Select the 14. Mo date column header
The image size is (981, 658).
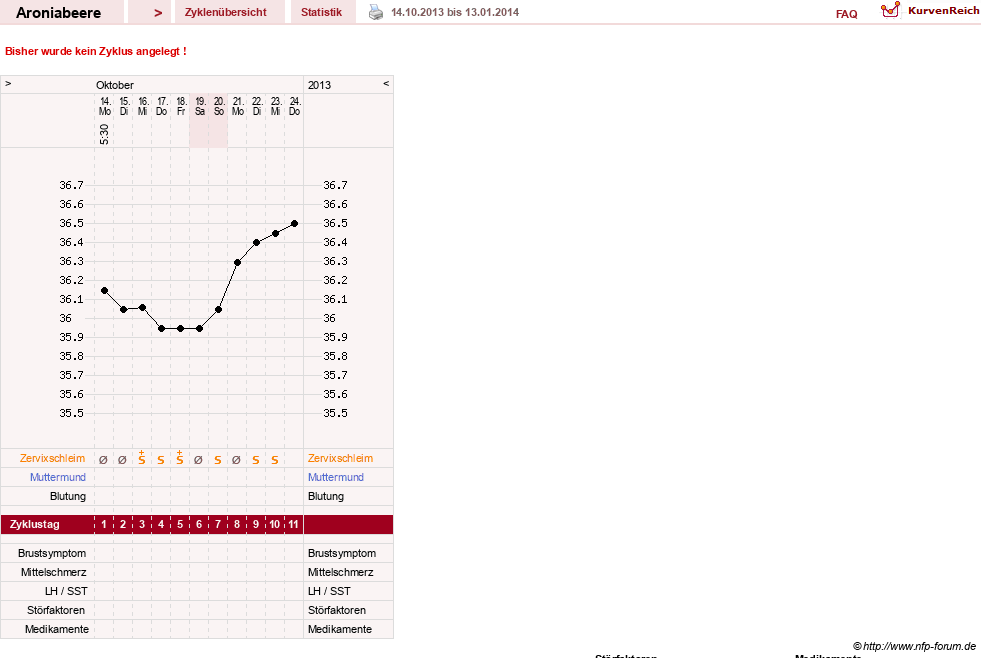coord(104,106)
